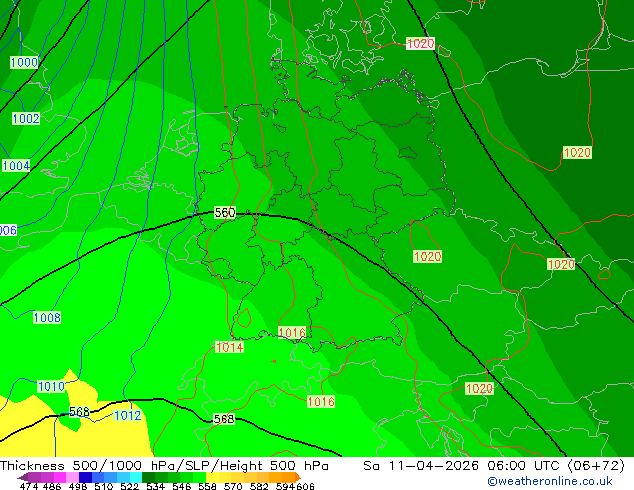Open the weatheronline.co.uk copyright link
634x490 pixels.
(550, 481)
